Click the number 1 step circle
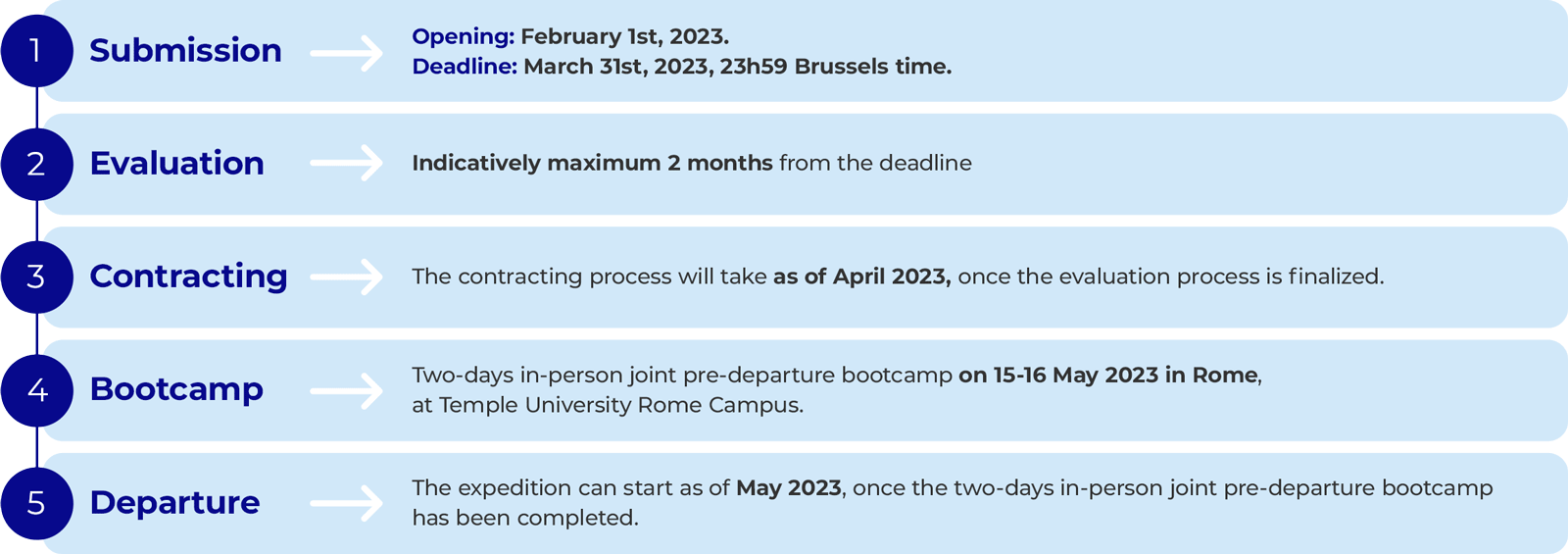Screen dimensions: 1568x554 (x=36, y=51)
